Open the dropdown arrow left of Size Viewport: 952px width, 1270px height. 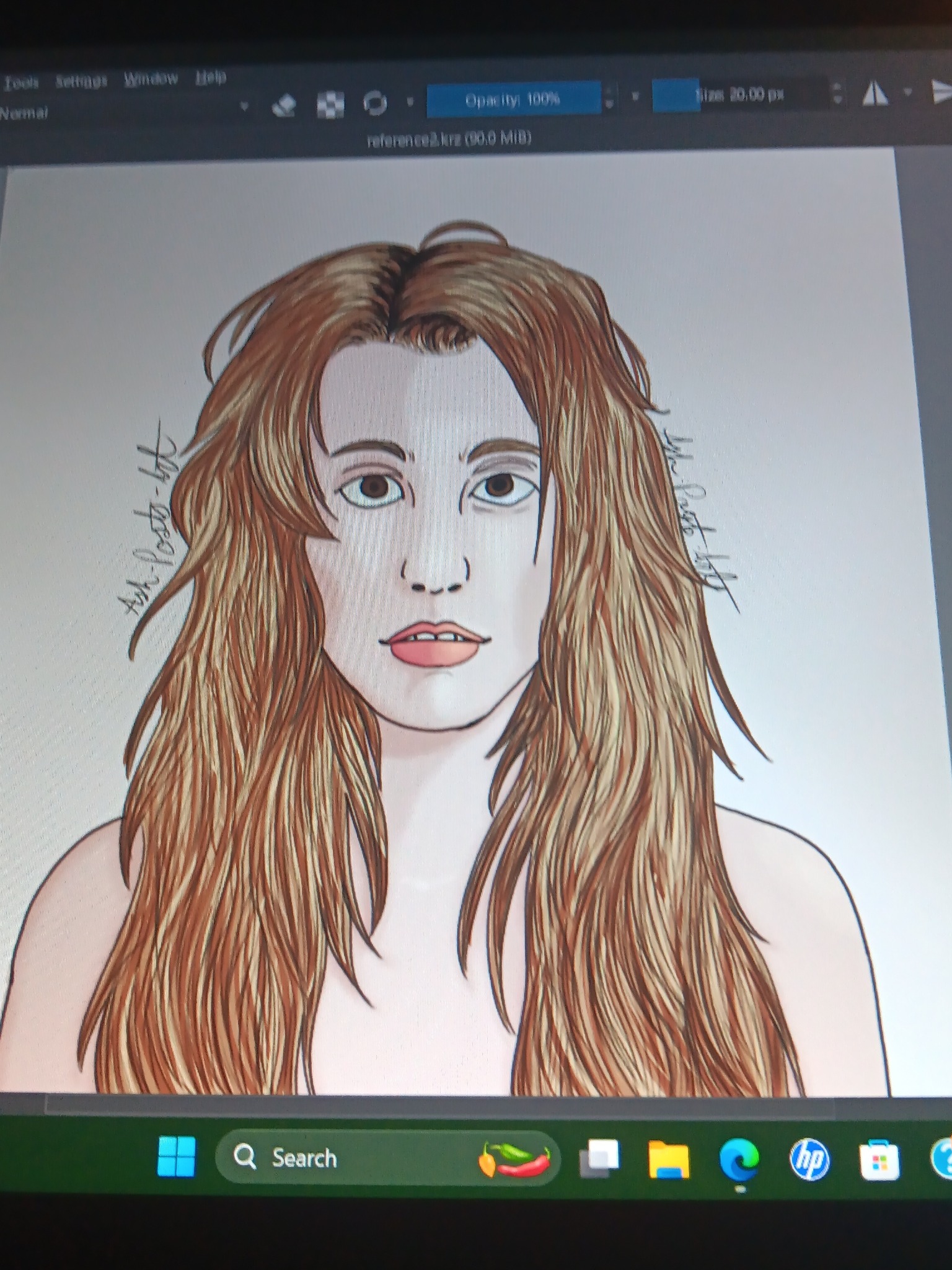[x=635, y=97]
